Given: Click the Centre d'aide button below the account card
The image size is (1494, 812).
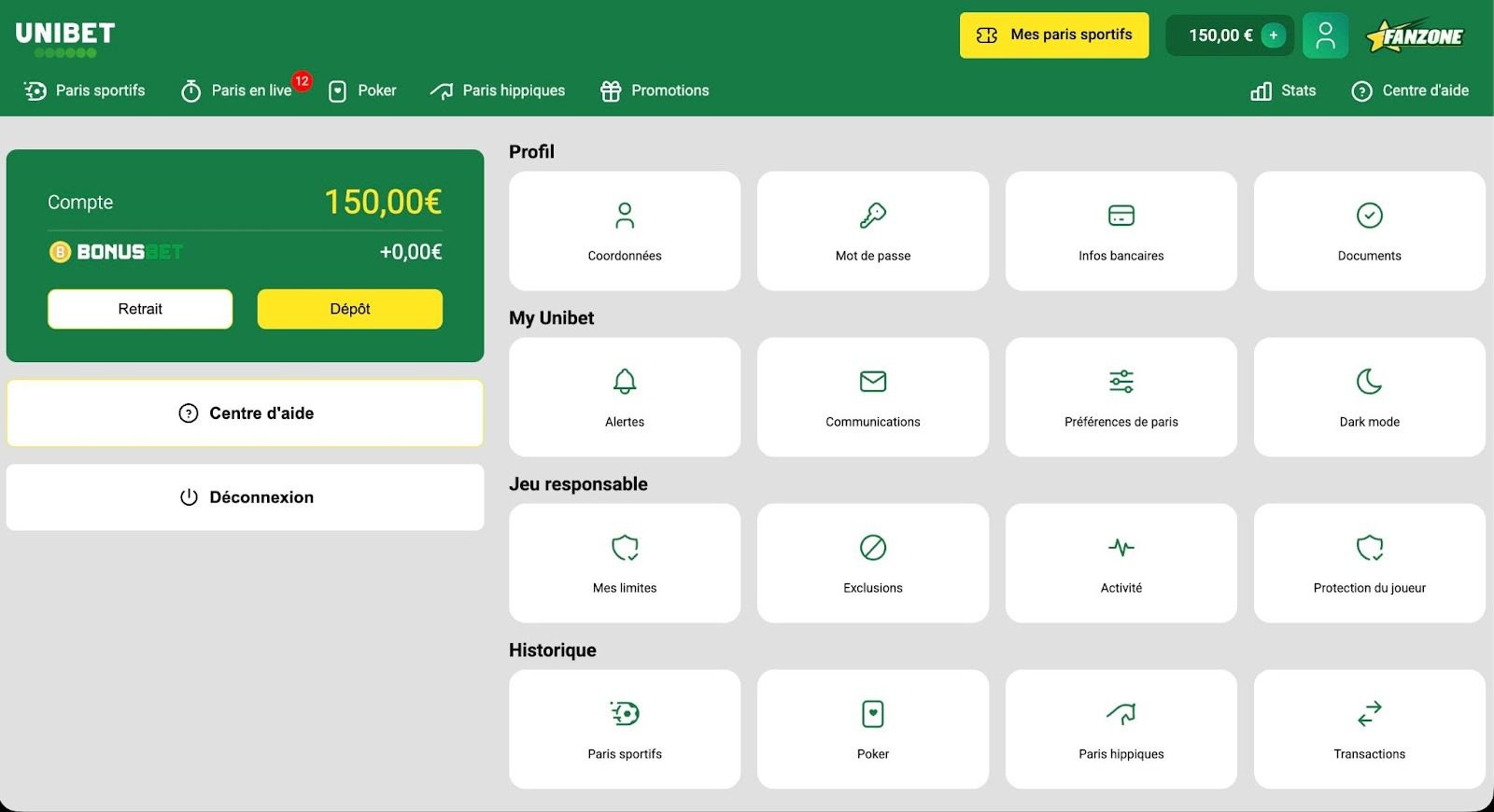Looking at the screenshot, I should point(246,413).
